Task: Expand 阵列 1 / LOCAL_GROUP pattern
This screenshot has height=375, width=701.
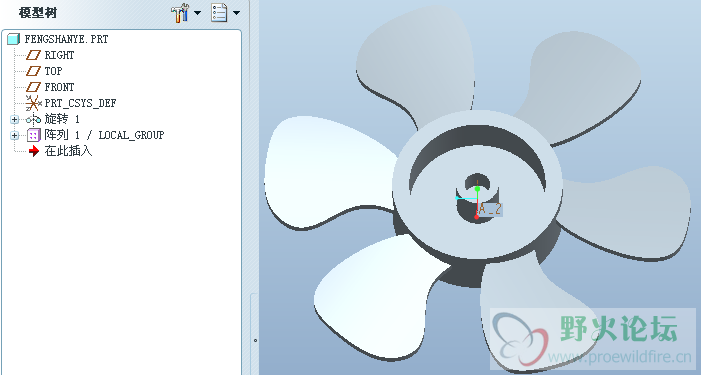Action: click(14, 135)
